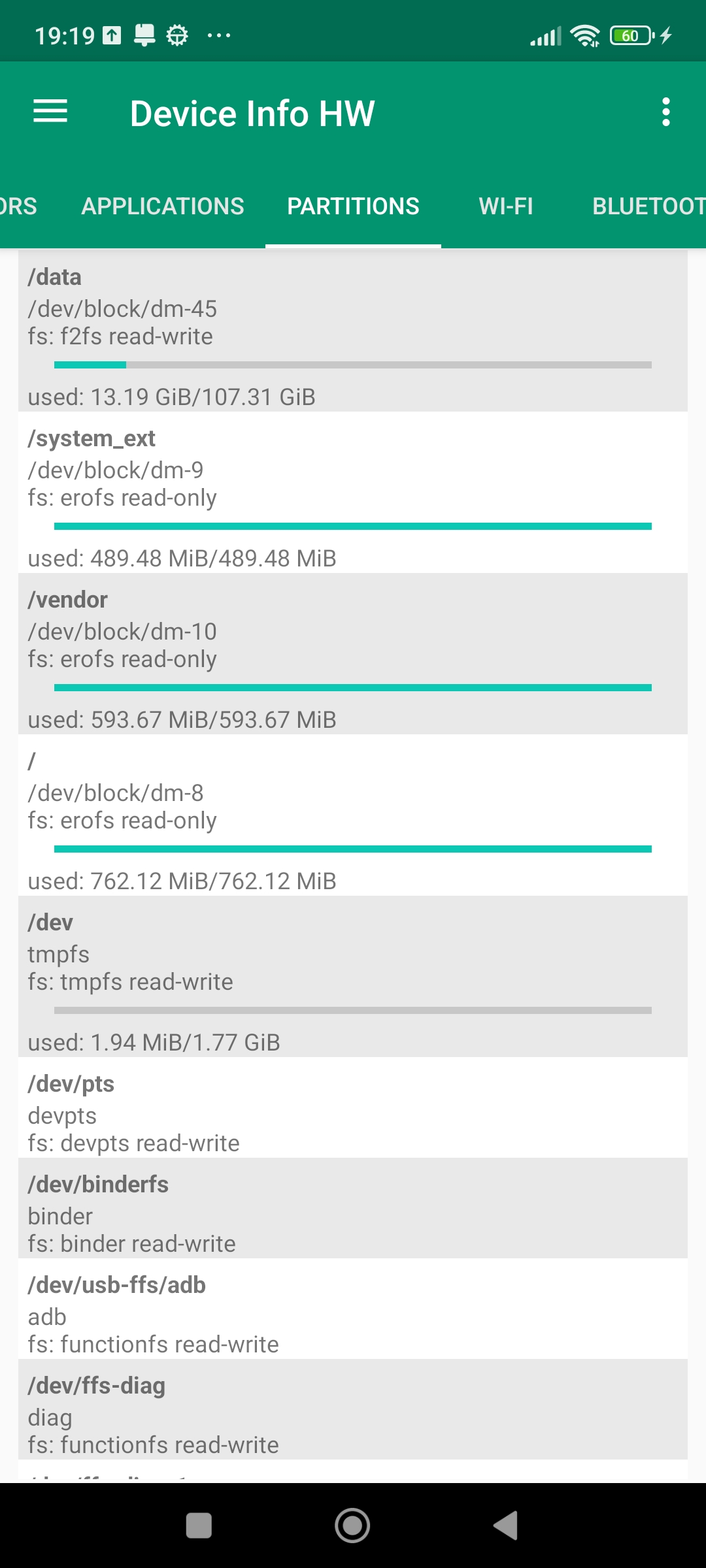
Task: Tap the /data partition usage bar
Action: (353, 365)
